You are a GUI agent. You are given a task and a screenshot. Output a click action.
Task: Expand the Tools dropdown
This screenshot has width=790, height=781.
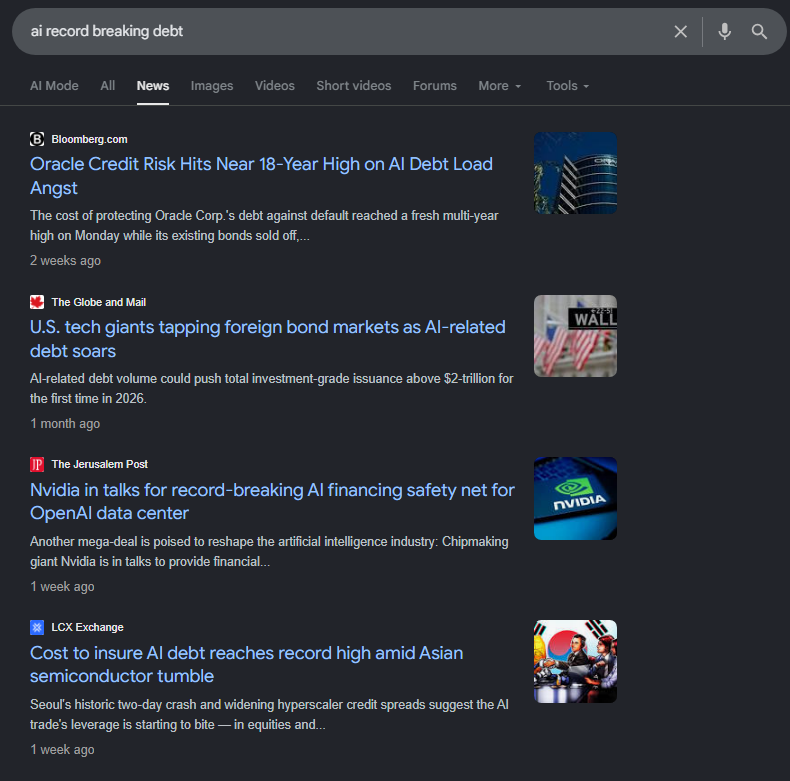point(567,86)
